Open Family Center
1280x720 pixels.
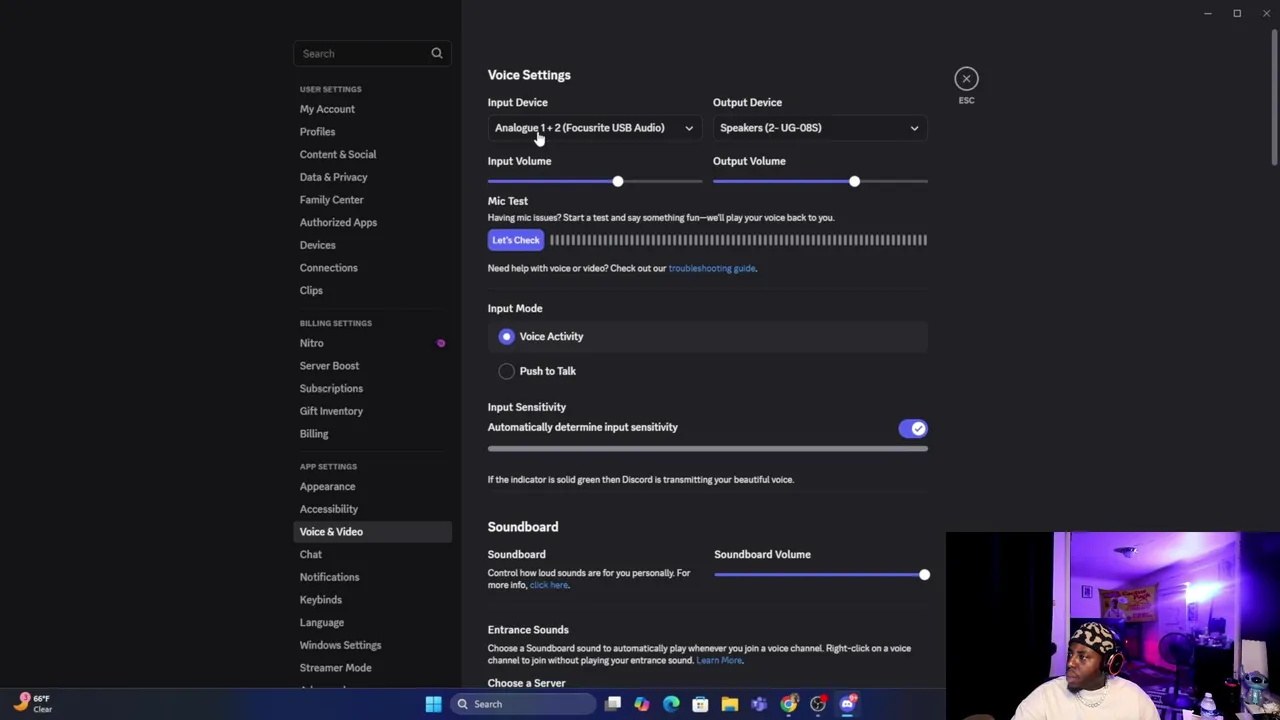point(331,200)
